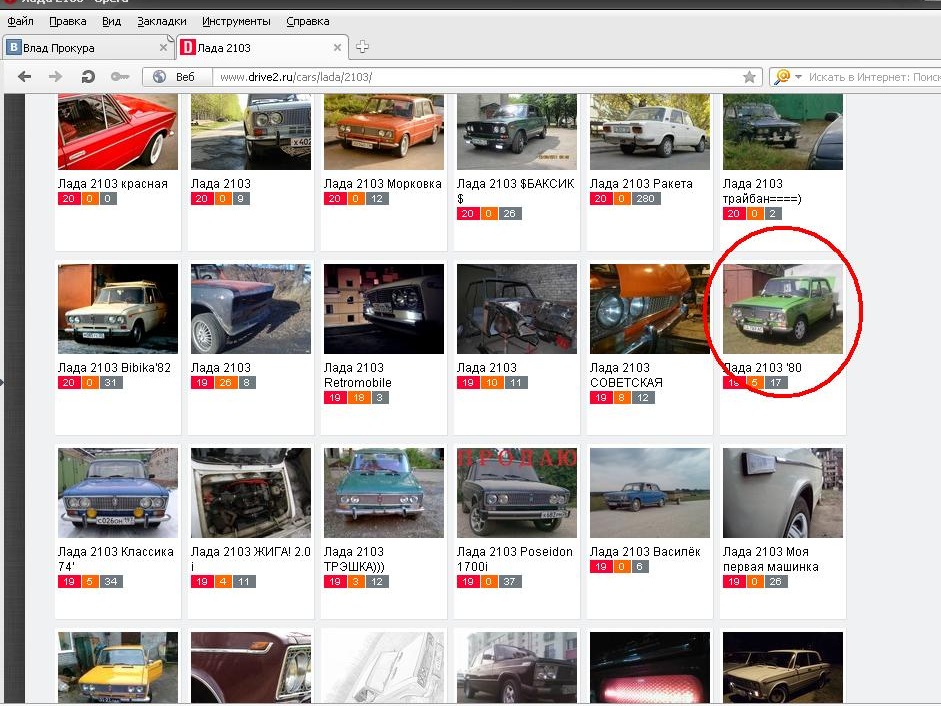Open the Лада 2103 Ракета link
Screen dimensions: 941x706
pyautogui.click(x=641, y=184)
